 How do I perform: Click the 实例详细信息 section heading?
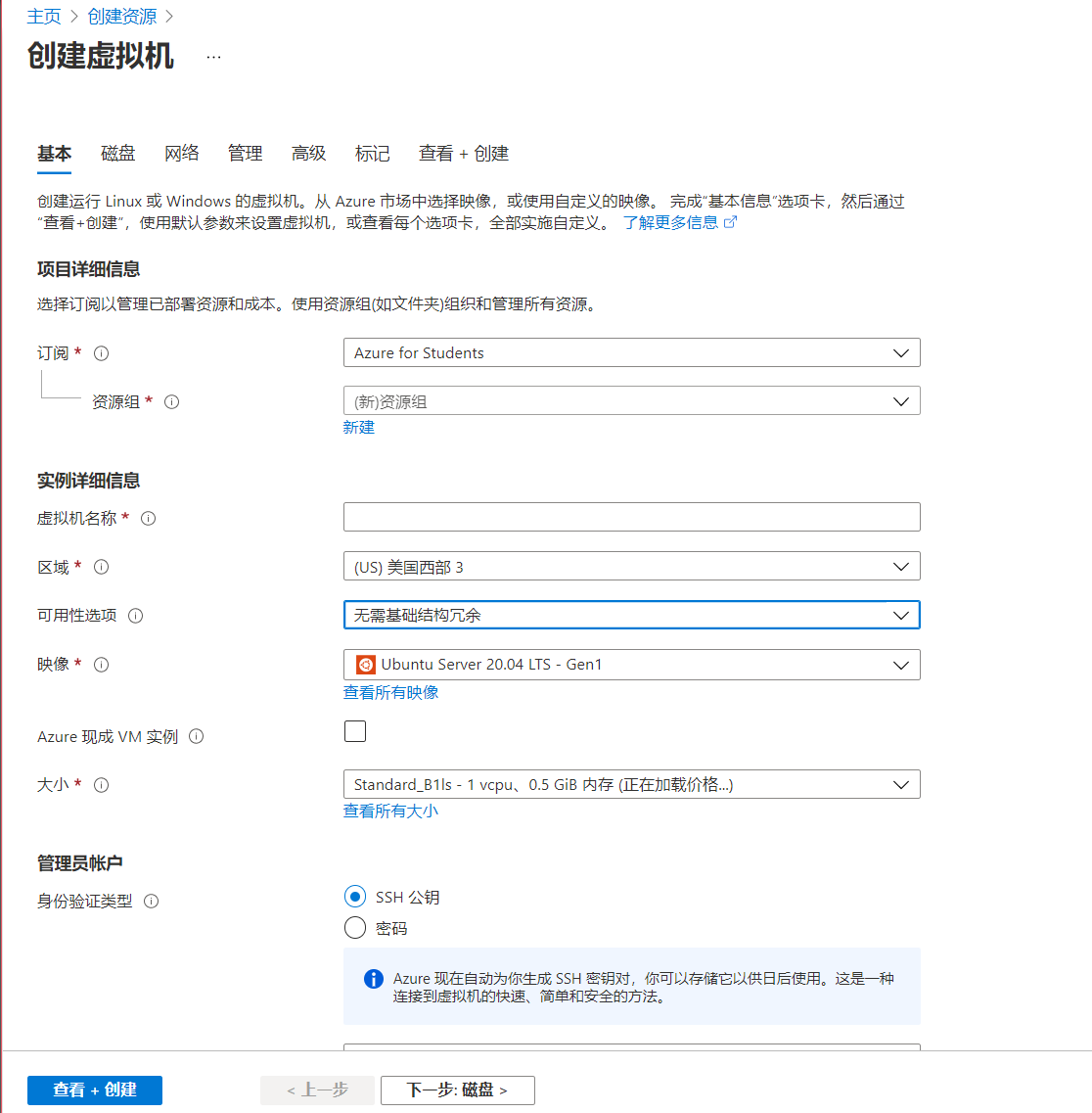coord(89,482)
